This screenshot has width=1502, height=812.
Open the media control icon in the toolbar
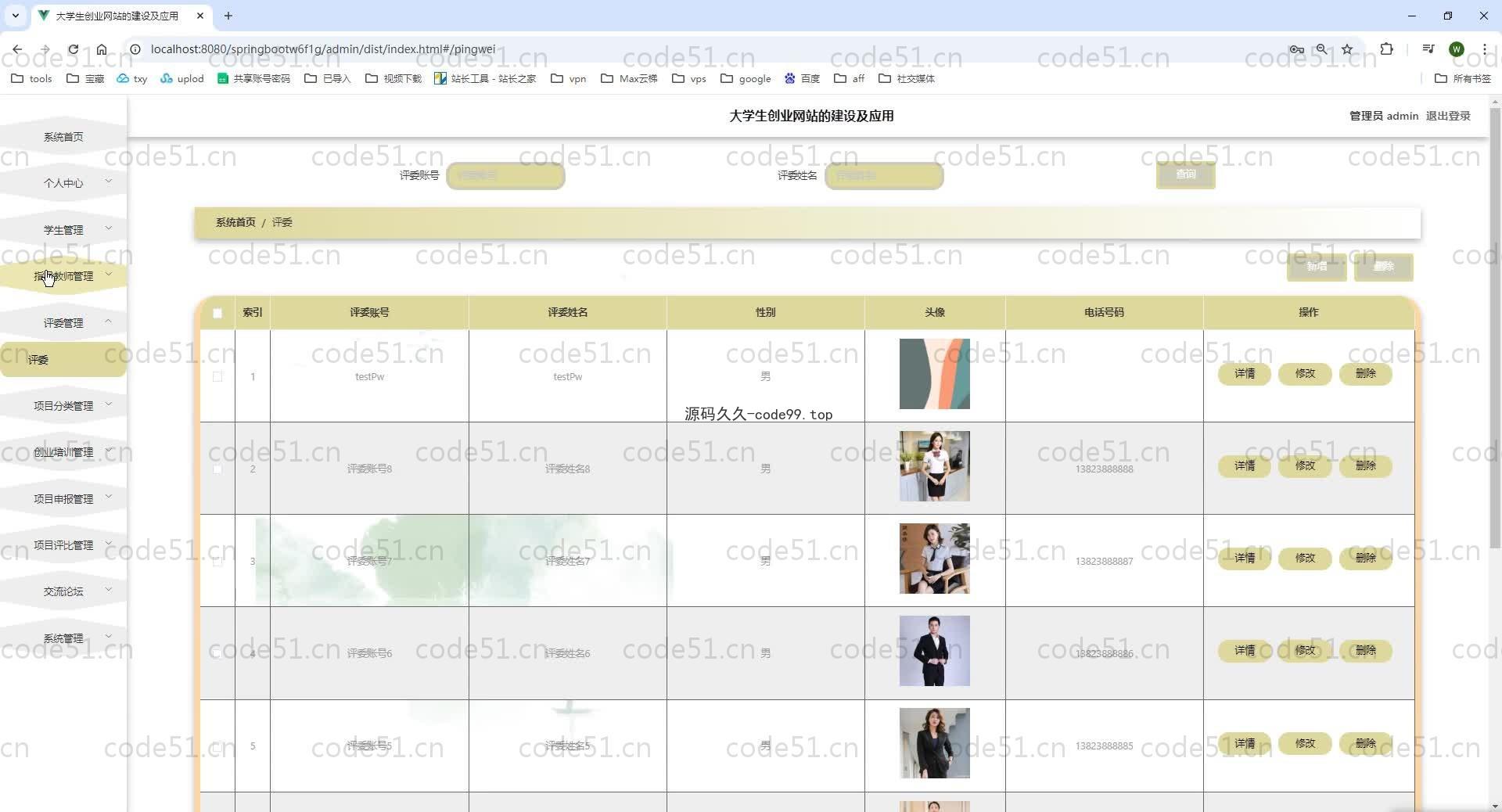[x=1428, y=49]
